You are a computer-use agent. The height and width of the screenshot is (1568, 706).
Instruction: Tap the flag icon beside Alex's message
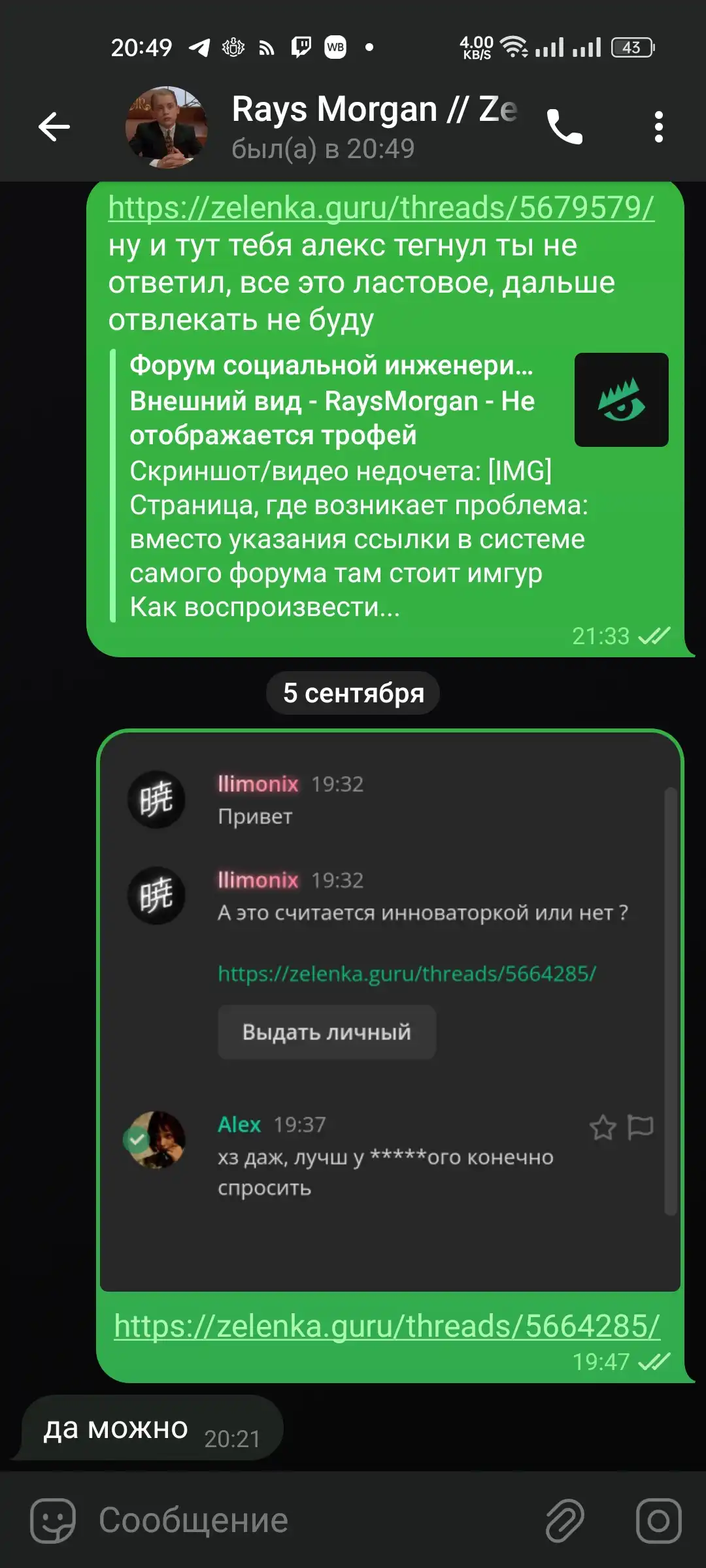click(x=640, y=1127)
